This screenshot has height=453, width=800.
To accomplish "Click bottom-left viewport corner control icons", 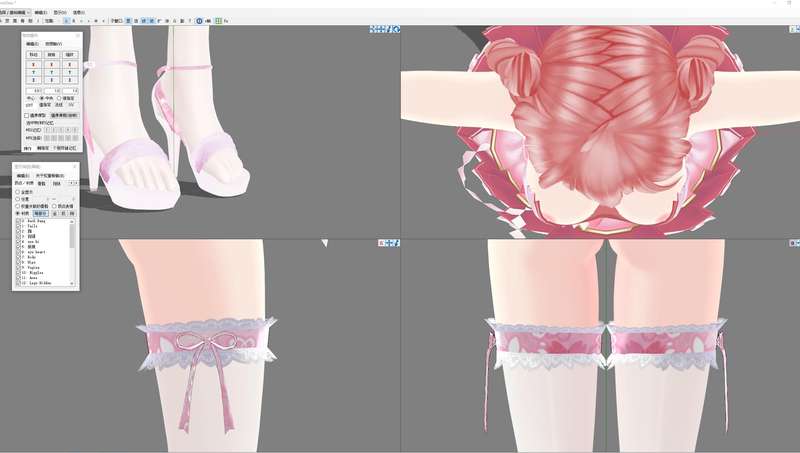I will pyautogui.click(x=390, y=243).
